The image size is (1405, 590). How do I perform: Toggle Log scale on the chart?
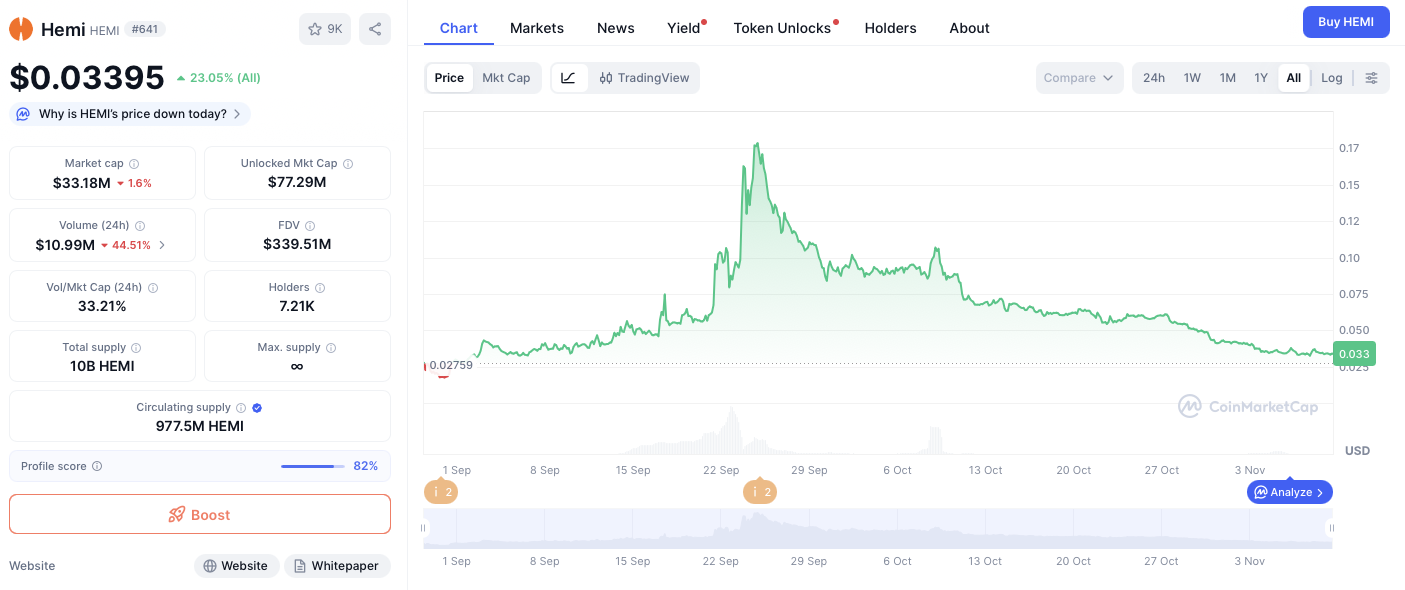[x=1331, y=78]
